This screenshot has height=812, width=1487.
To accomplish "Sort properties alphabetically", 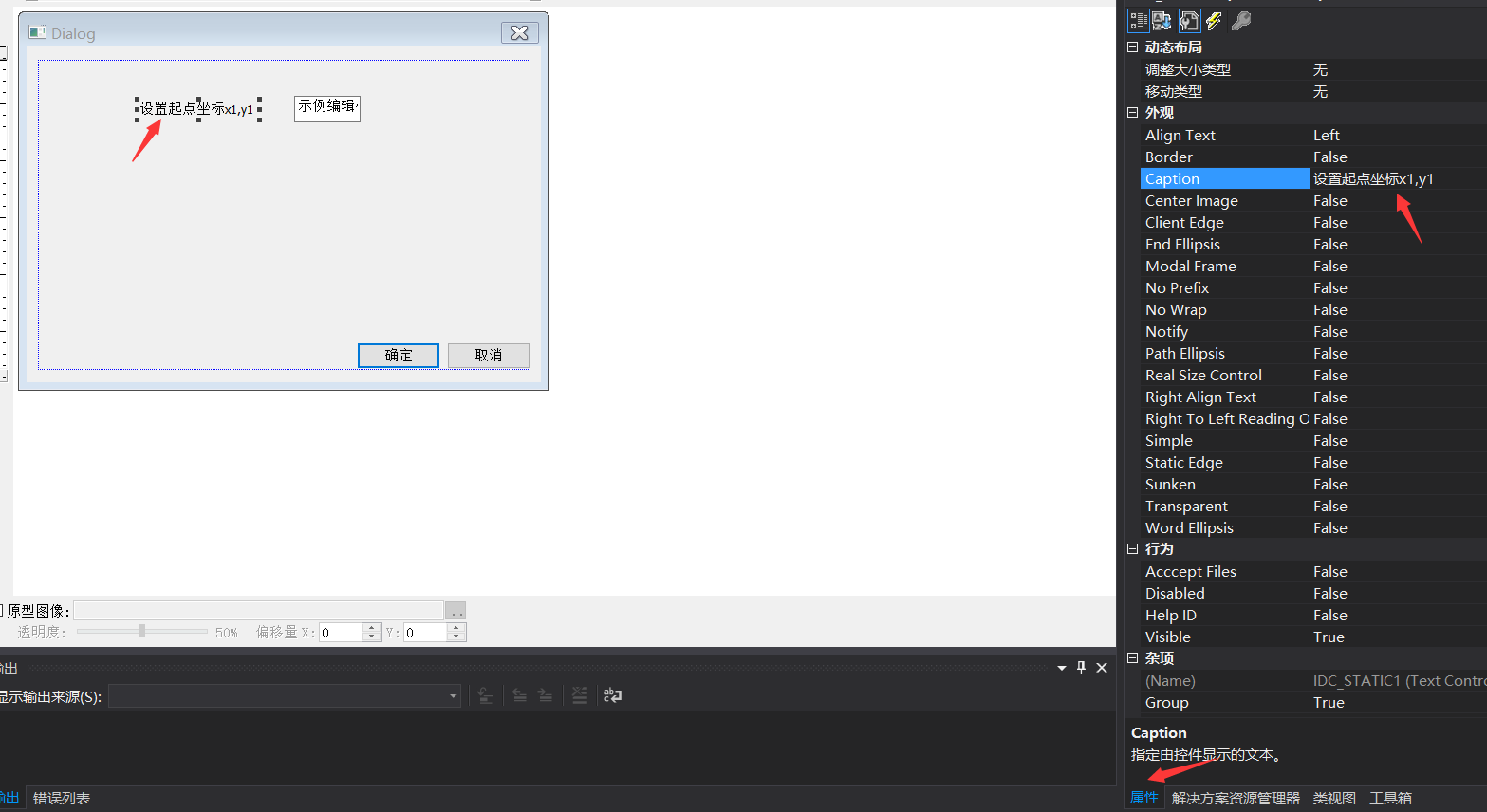I will [1162, 21].
